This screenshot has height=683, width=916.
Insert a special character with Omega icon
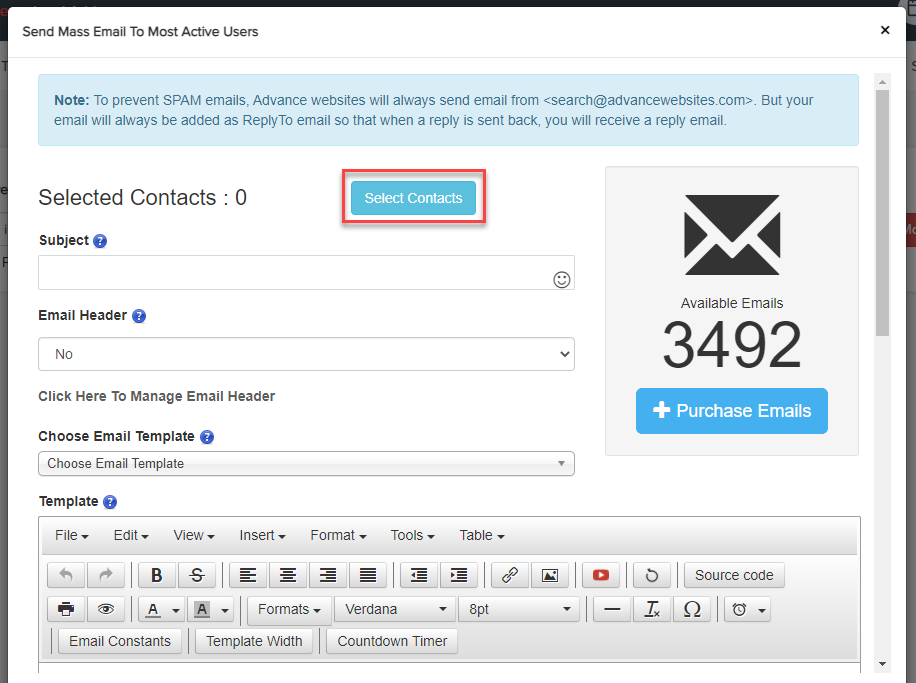click(x=691, y=609)
